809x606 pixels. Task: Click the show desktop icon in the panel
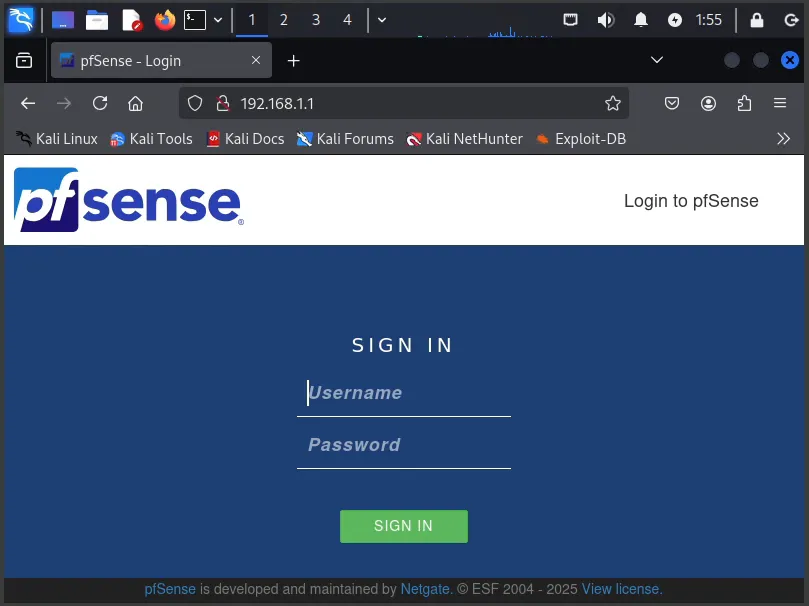coord(63,20)
